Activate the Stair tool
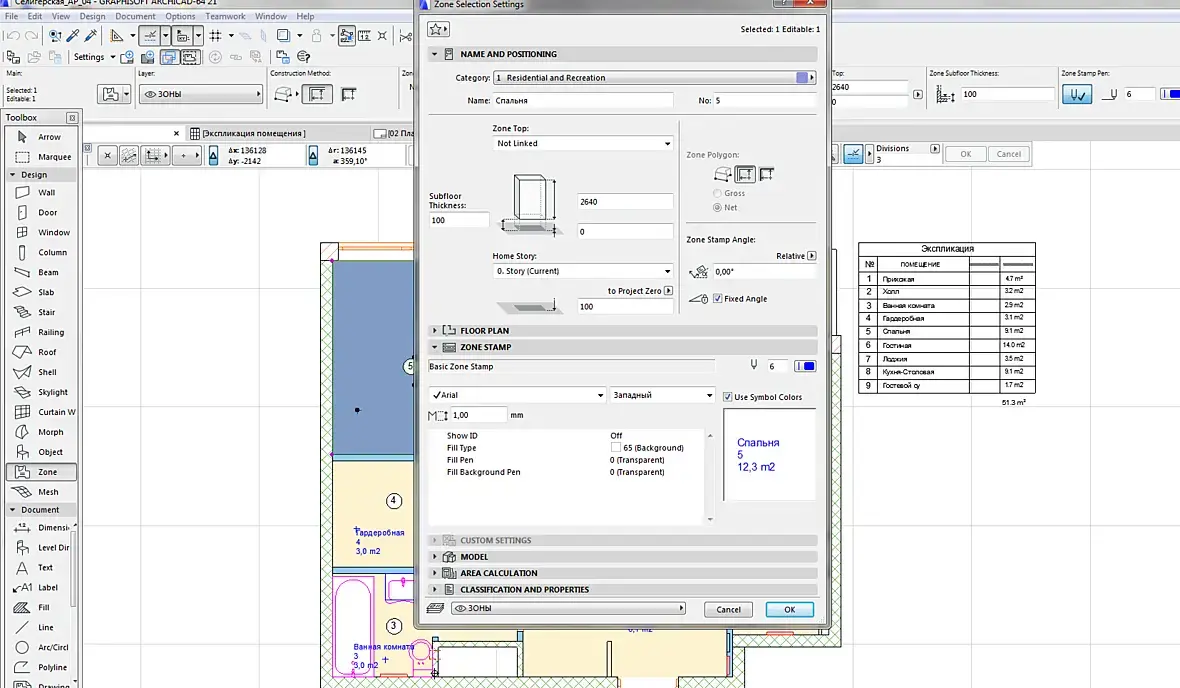Screen dimensions: 1180x688 [x=41, y=312]
